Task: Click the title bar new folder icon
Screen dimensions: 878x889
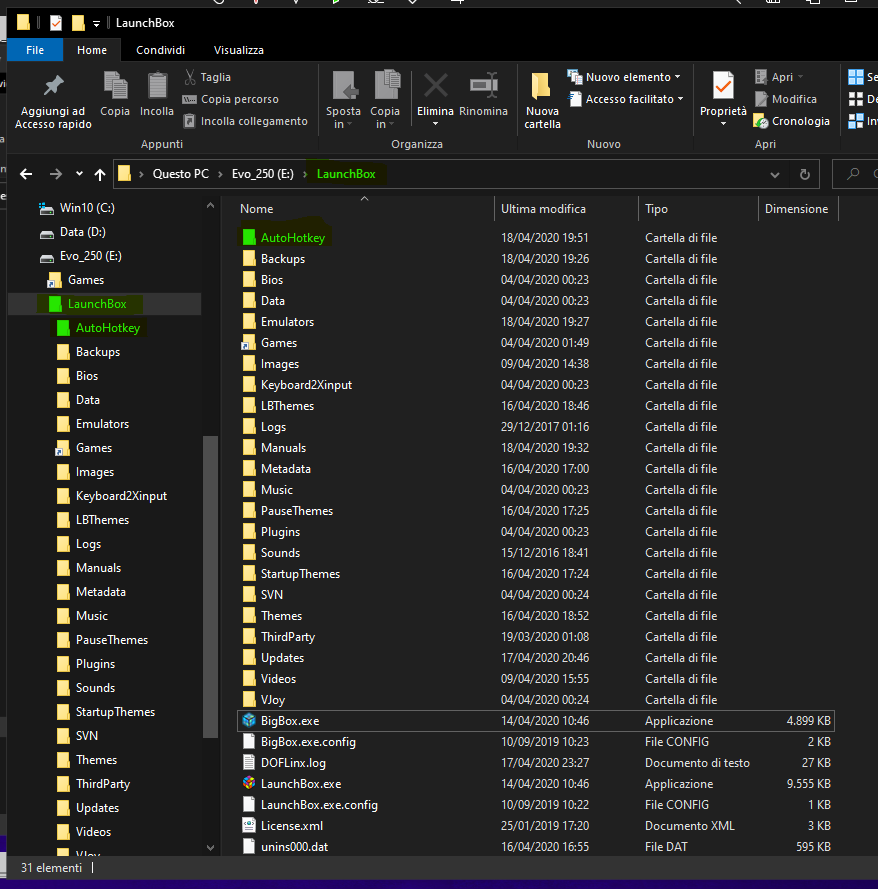Action: point(78,23)
